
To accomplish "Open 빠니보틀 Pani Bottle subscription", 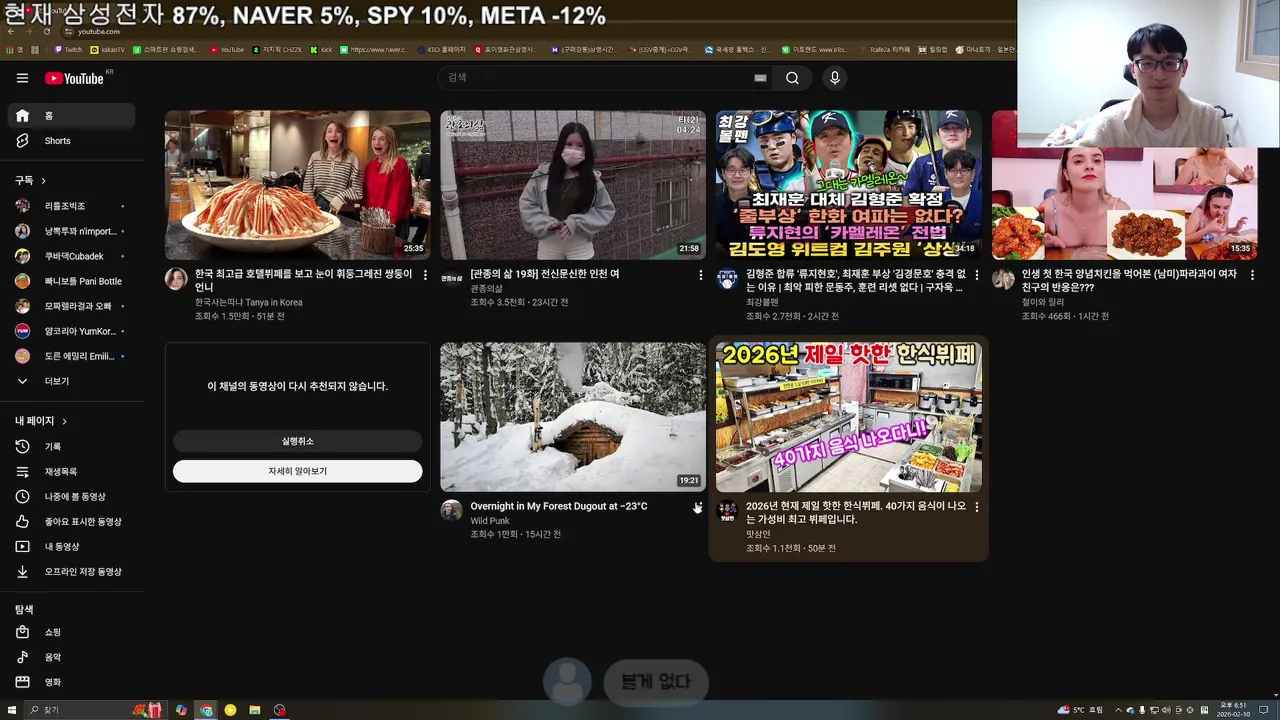I will point(70,281).
